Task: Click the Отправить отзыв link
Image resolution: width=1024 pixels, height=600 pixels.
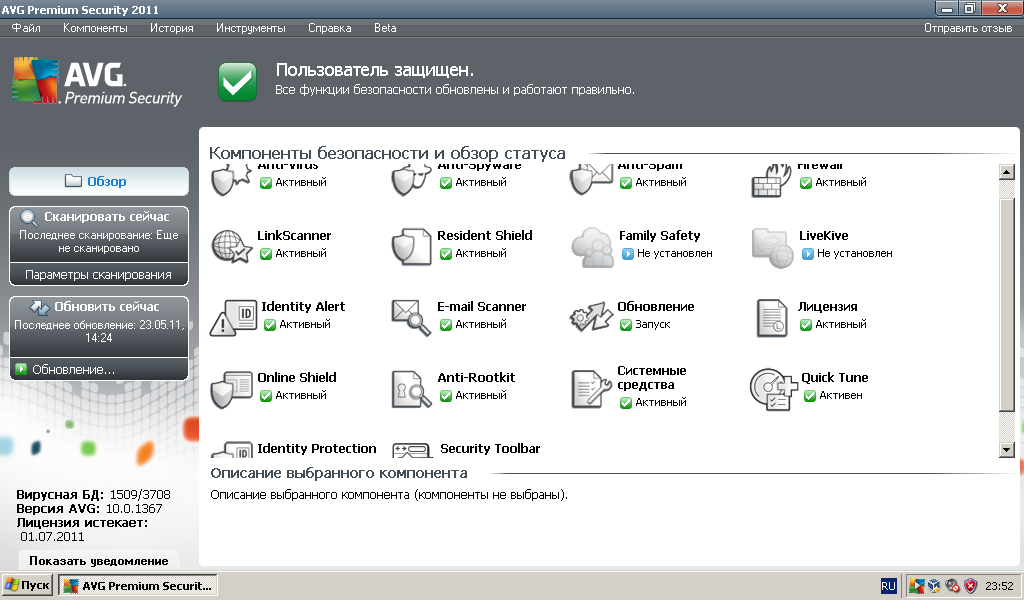Action: point(968,28)
